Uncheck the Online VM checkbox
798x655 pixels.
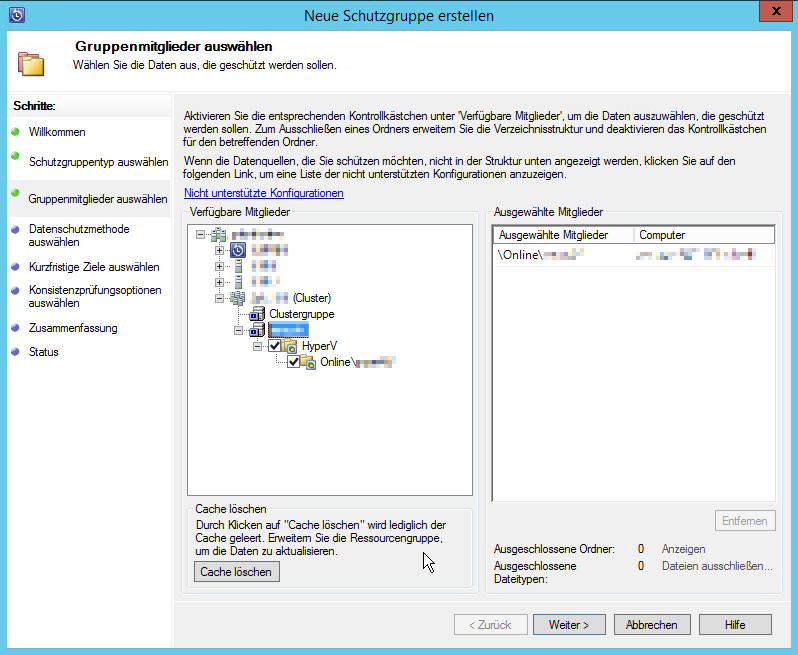click(x=293, y=362)
